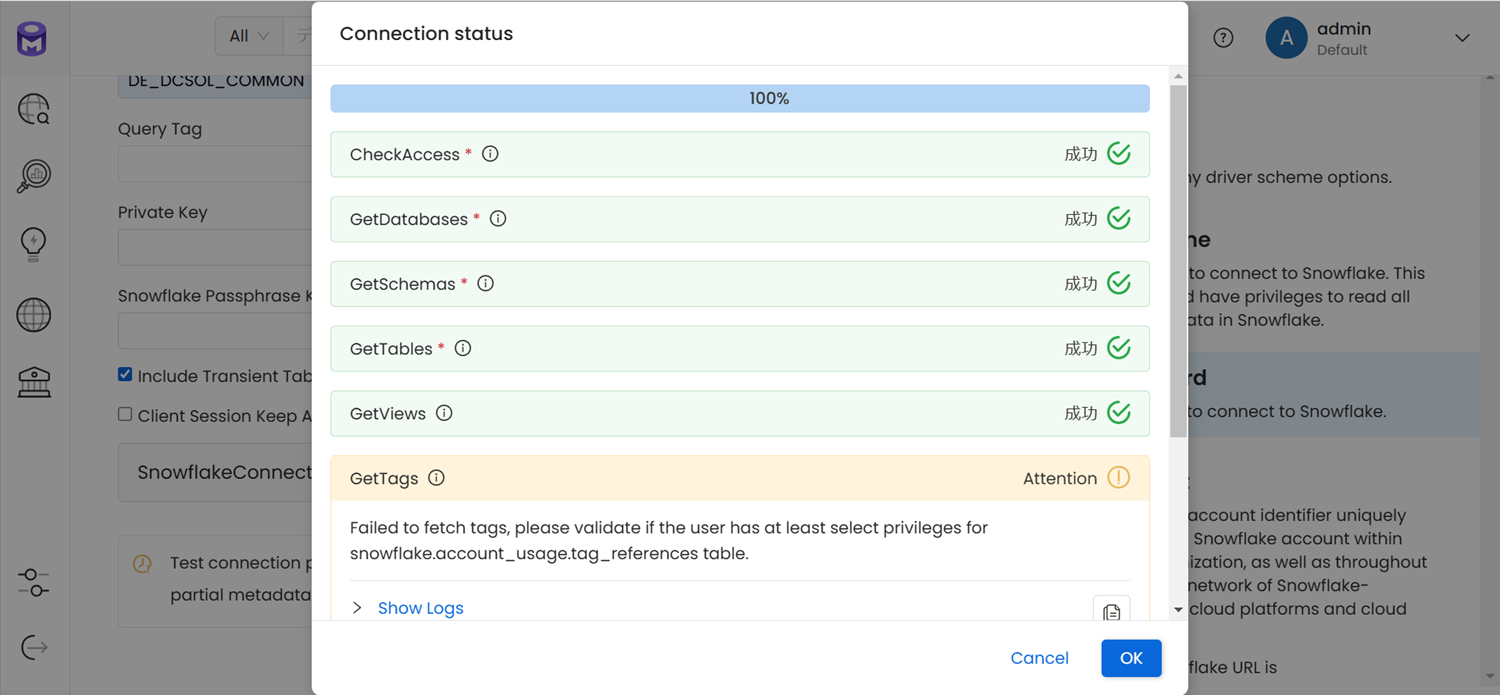Open the Insights lightbulb sidebar icon
This screenshot has height=695, width=1500.
tap(33, 243)
